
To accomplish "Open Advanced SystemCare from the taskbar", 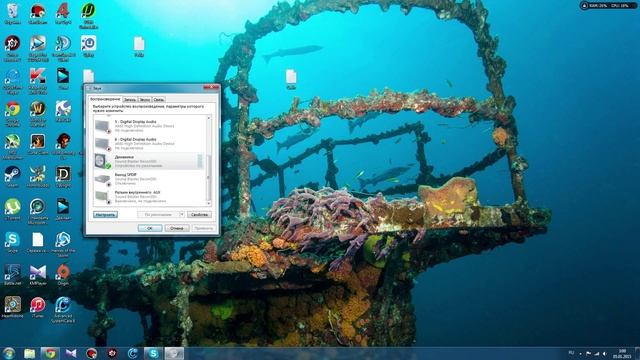I will (133, 353).
